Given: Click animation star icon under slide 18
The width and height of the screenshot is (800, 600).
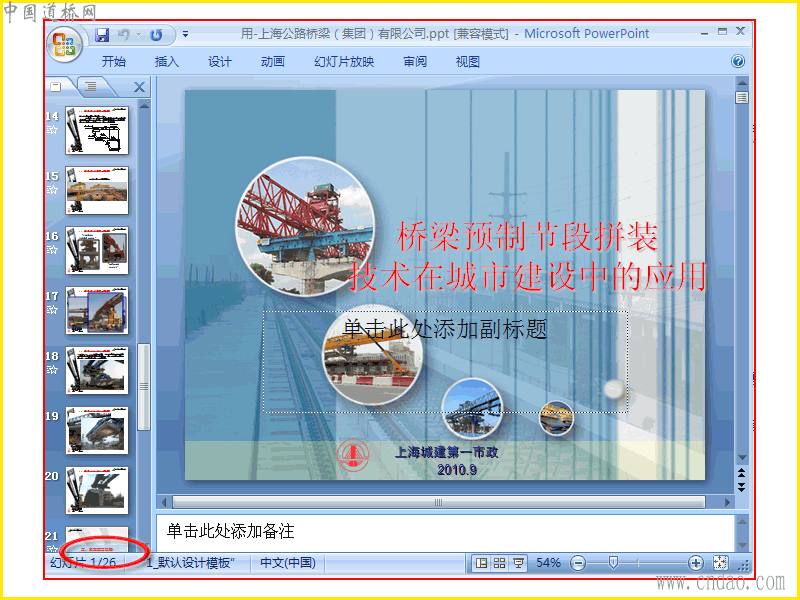Looking at the screenshot, I should [x=52, y=369].
